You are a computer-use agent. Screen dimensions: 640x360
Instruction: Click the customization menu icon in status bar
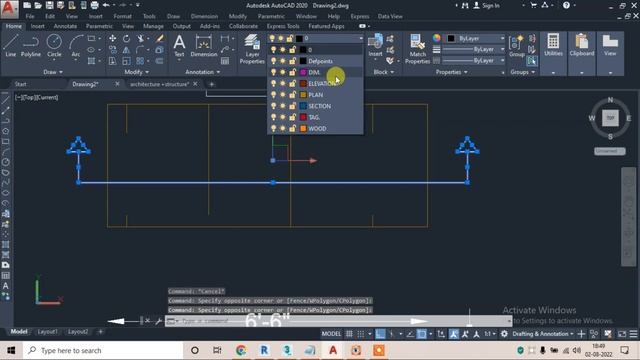(x=633, y=334)
